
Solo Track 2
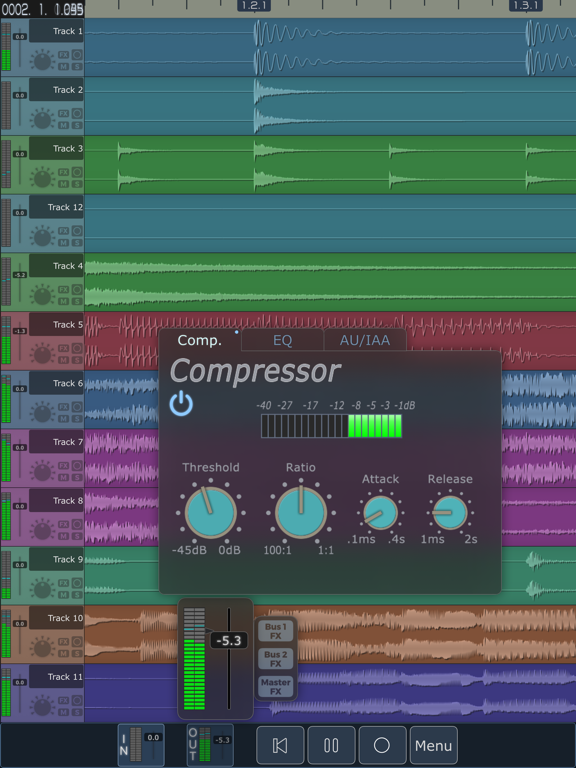point(77,125)
